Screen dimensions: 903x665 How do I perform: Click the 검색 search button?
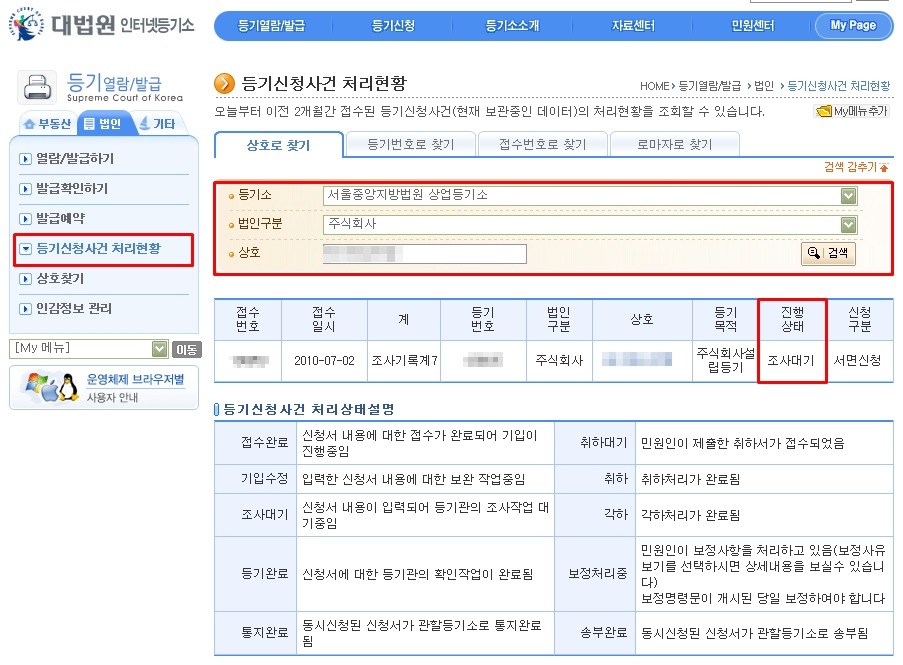[x=828, y=253]
